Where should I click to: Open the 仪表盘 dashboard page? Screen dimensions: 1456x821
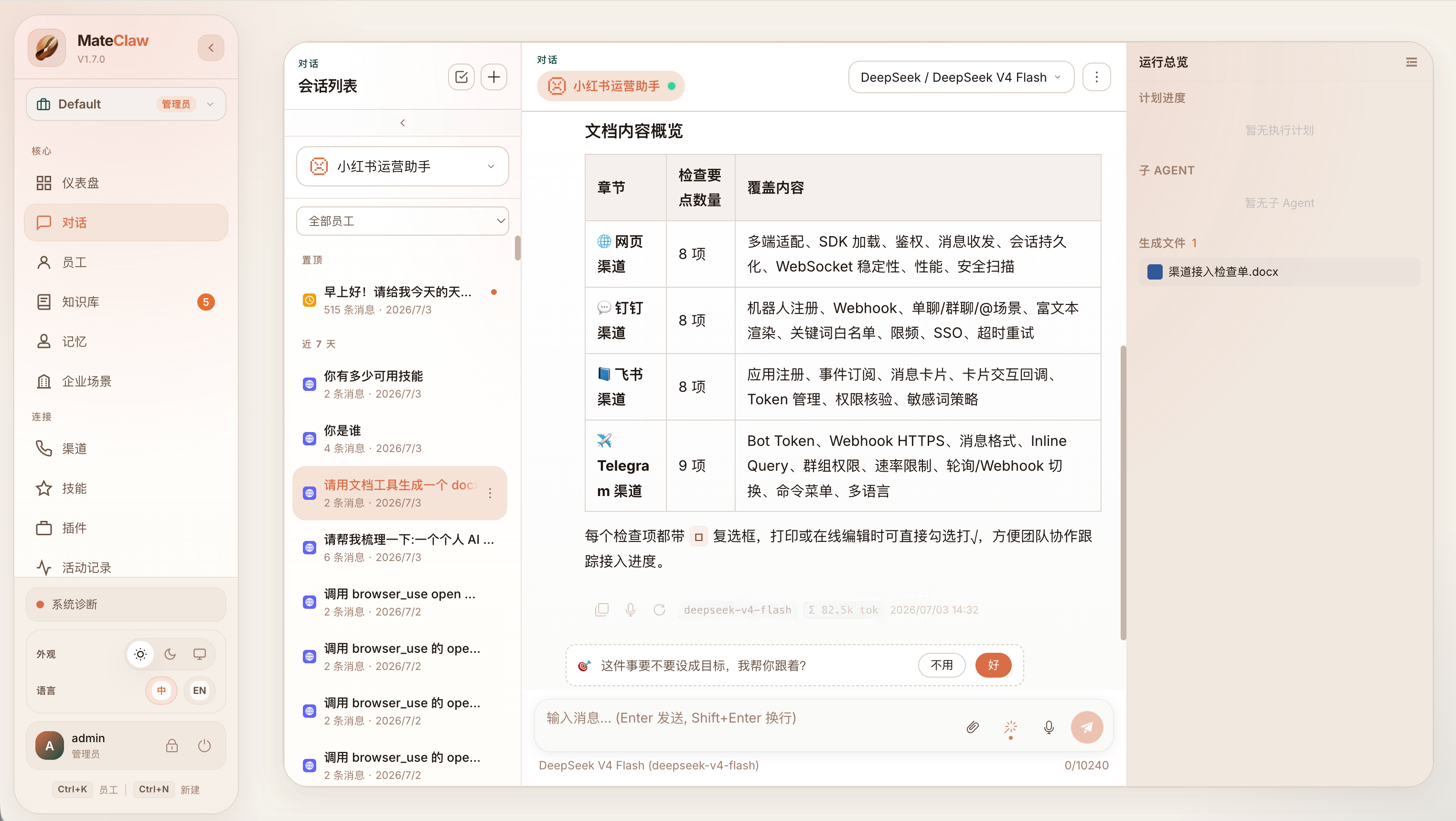tap(126, 183)
